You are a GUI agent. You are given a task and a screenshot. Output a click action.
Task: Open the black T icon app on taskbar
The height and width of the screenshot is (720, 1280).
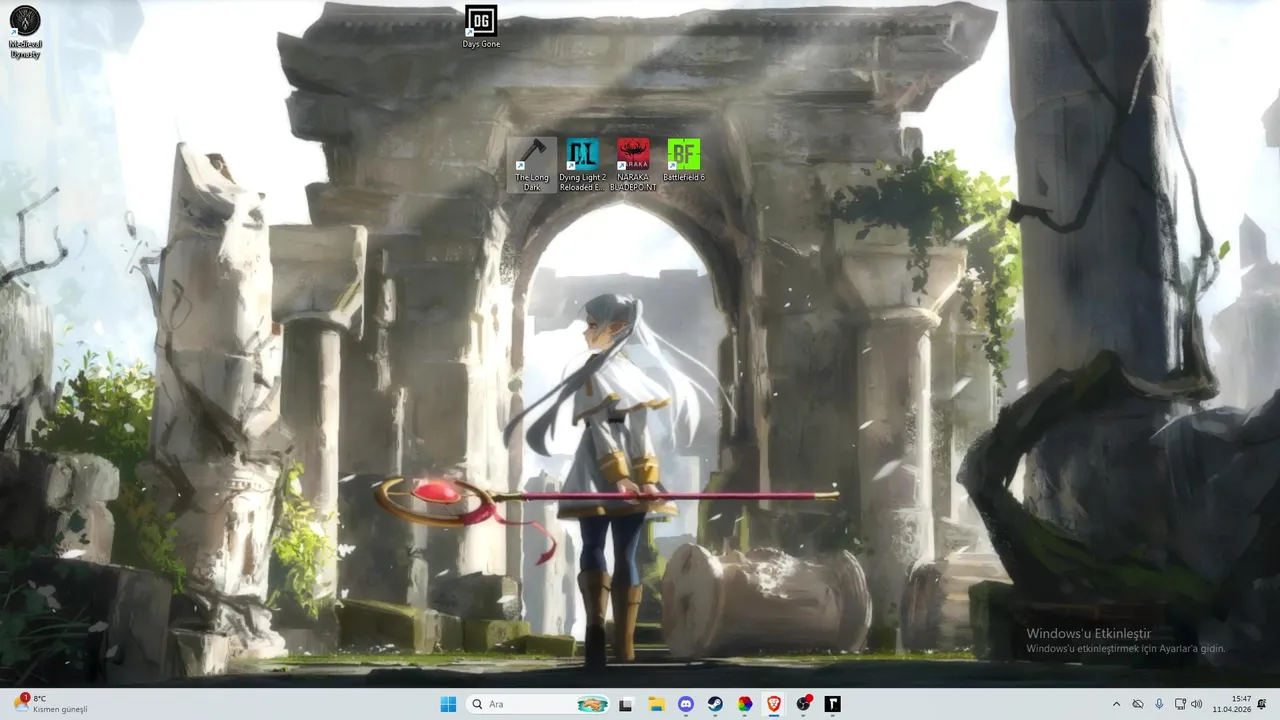(x=832, y=704)
